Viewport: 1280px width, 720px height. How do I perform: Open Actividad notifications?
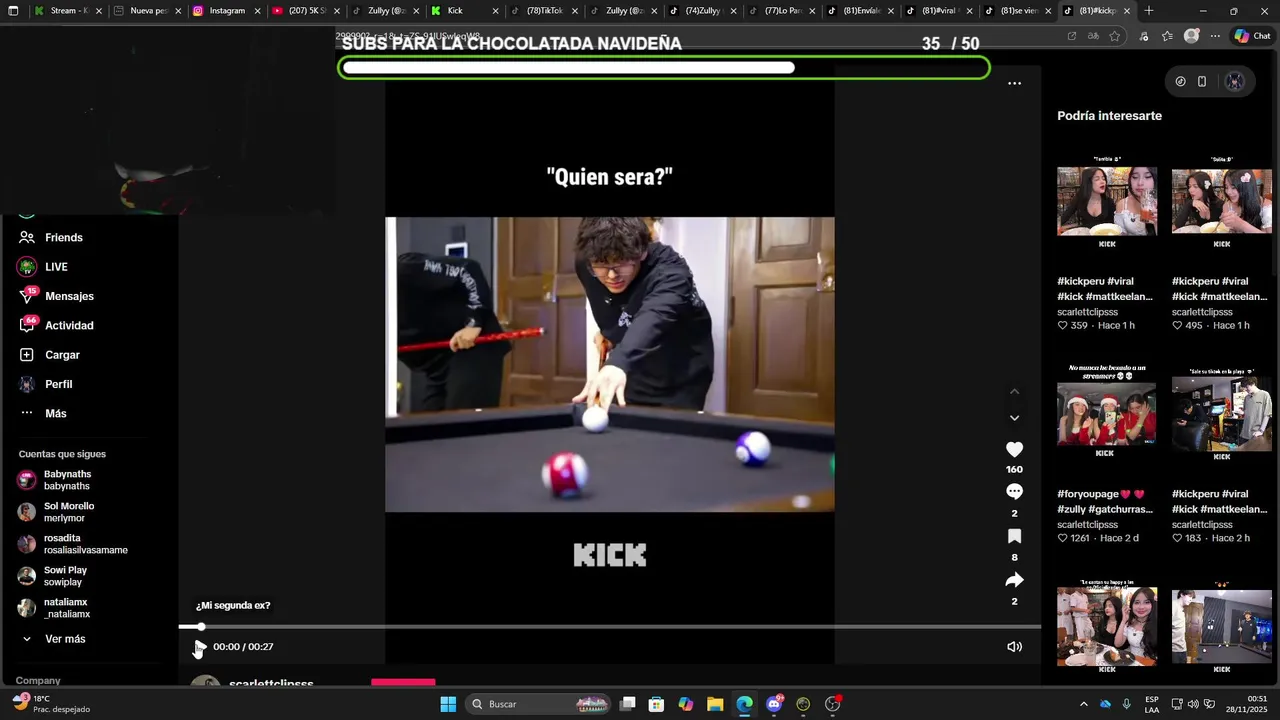[x=56, y=325]
